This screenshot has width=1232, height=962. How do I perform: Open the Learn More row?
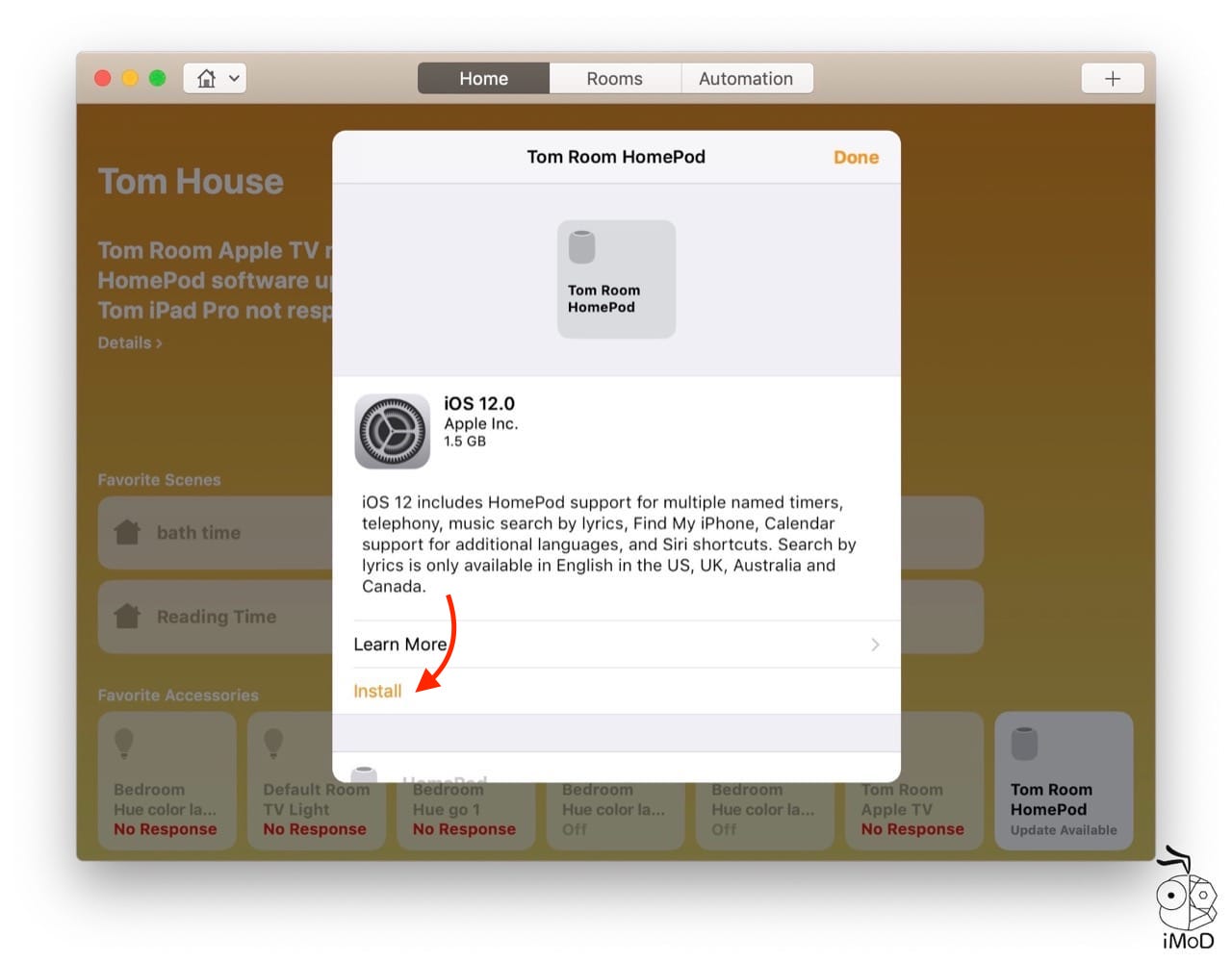coord(616,645)
